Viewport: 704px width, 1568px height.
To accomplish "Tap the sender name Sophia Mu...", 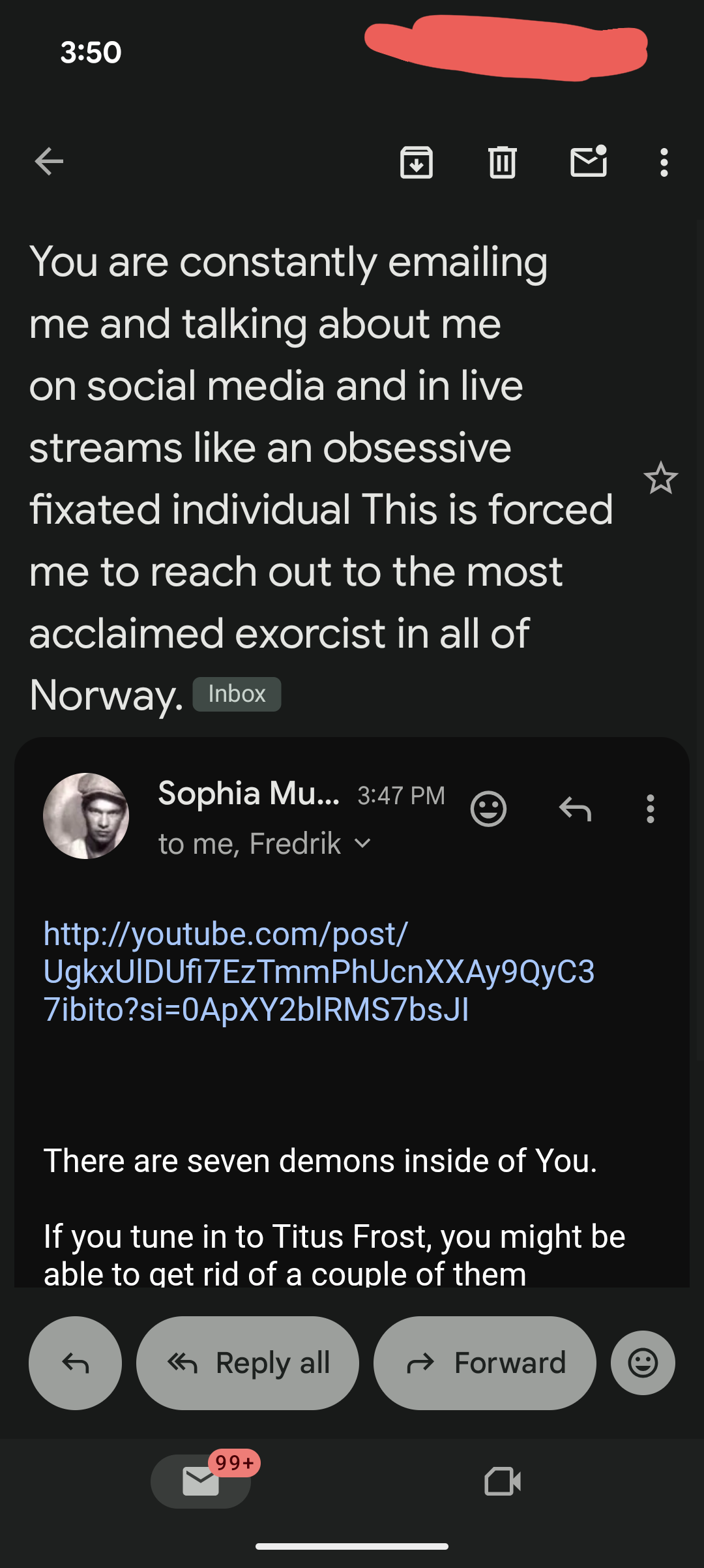I will [x=248, y=794].
